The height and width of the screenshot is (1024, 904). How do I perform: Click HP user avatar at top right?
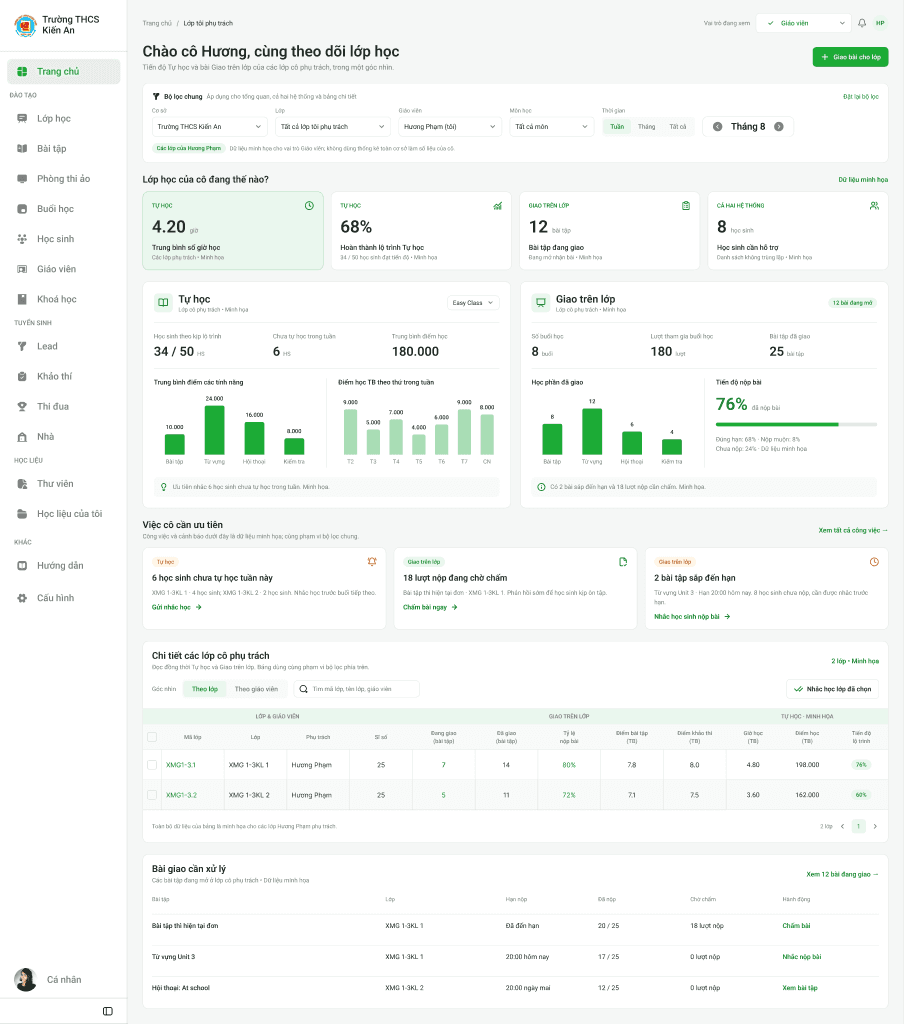pyautogui.click(x=880, y=23)
